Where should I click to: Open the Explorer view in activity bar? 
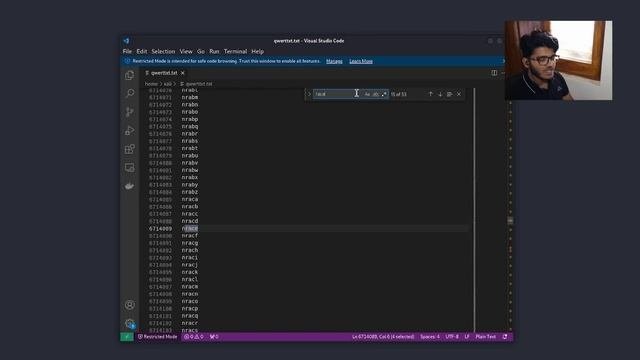coord(129,75)
